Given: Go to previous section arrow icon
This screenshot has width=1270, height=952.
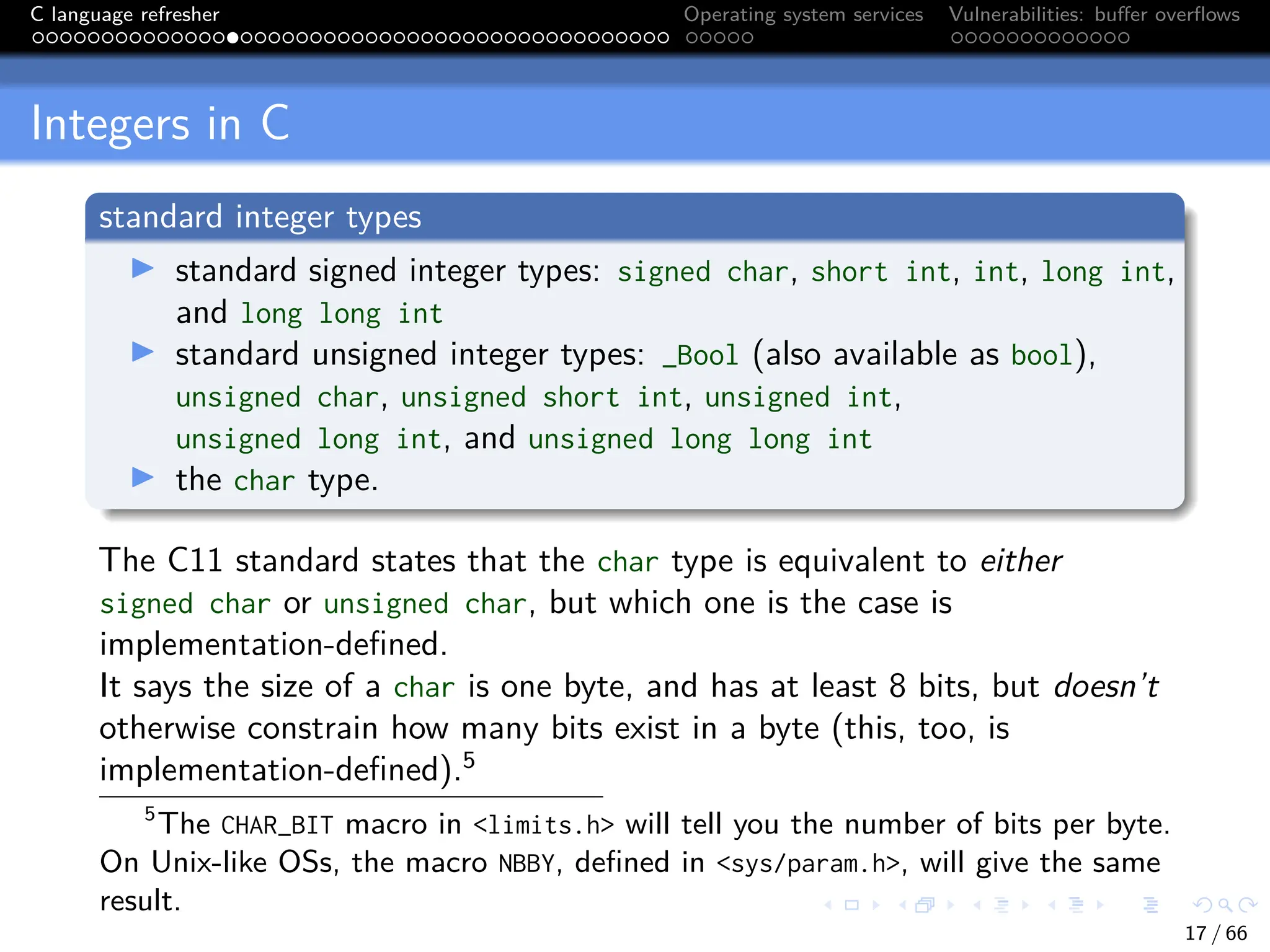Looking at the screenshot, I should click(x=1052, y=906).
